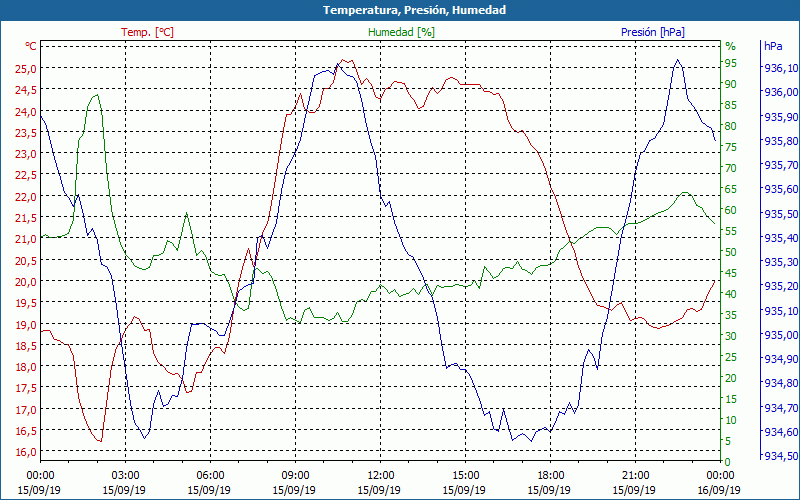This screenshot has width=800, height=500.
Task: Click the "936,00" pressure axis value
Action: [781, 92]
